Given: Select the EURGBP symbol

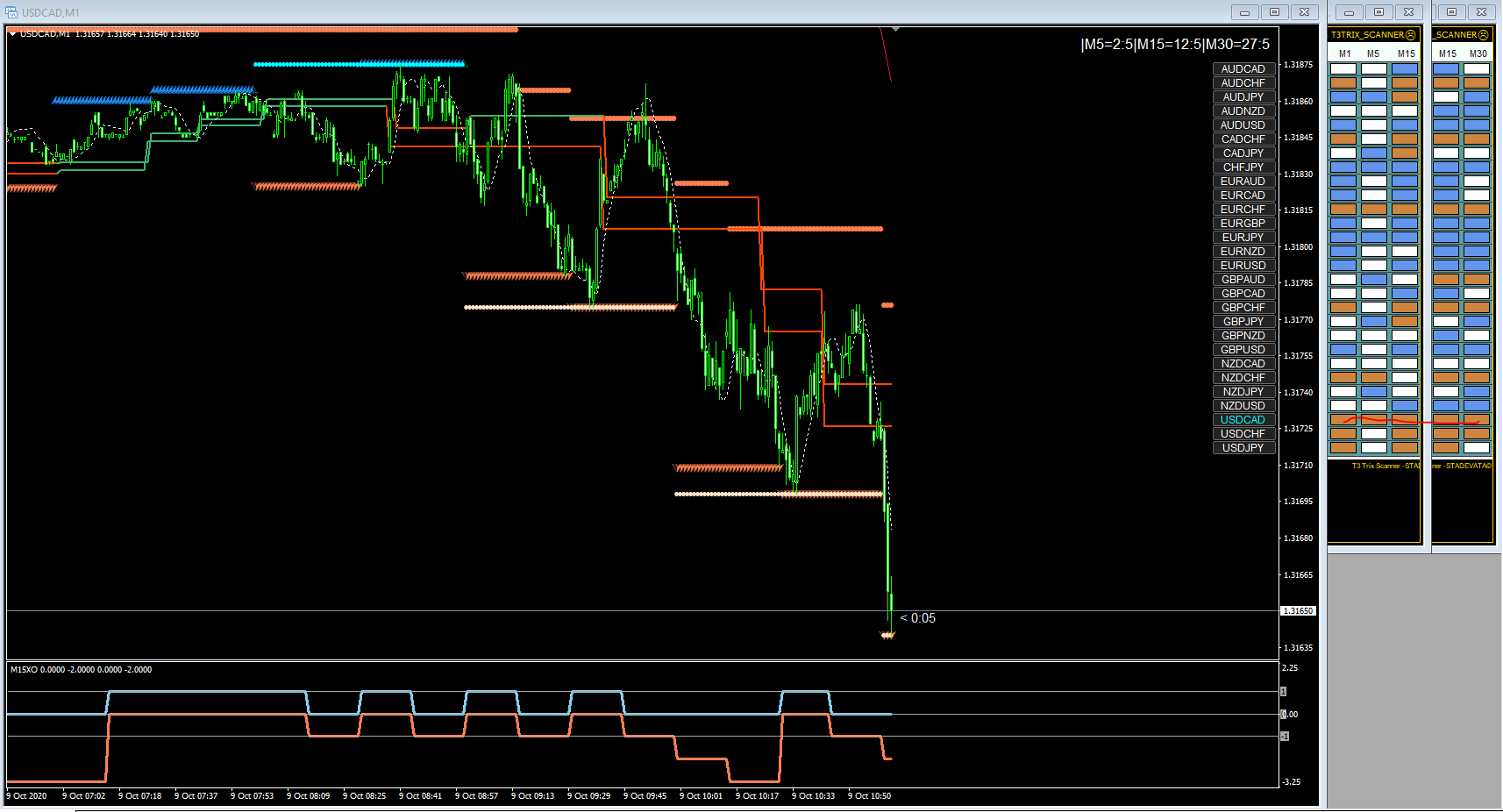Looking at the screenshot, I should click(x=1243, y=224).
